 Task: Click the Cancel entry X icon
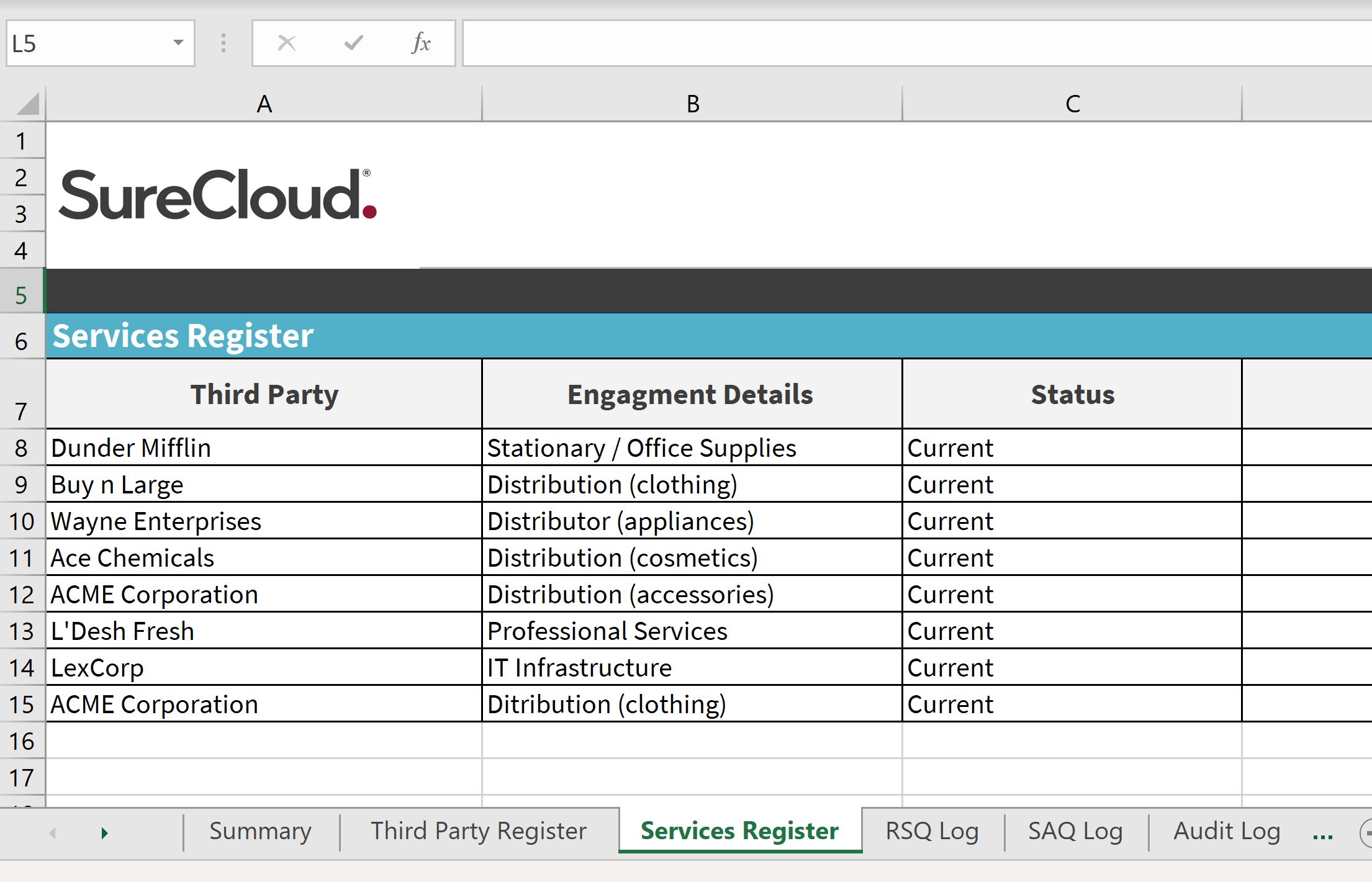tap(286, 43)
